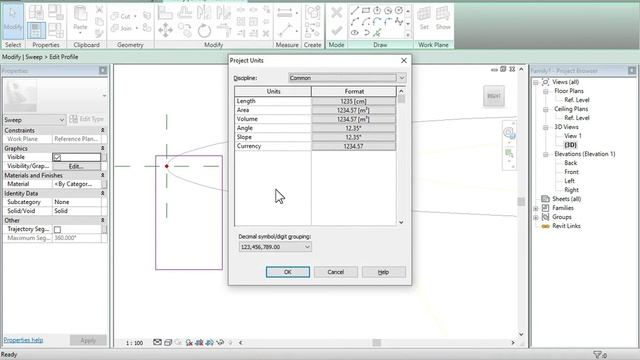The width and height of the screenshot is (640, 360).
Task: Confirm Project Units with OK
Action: (x=288, y=272)
